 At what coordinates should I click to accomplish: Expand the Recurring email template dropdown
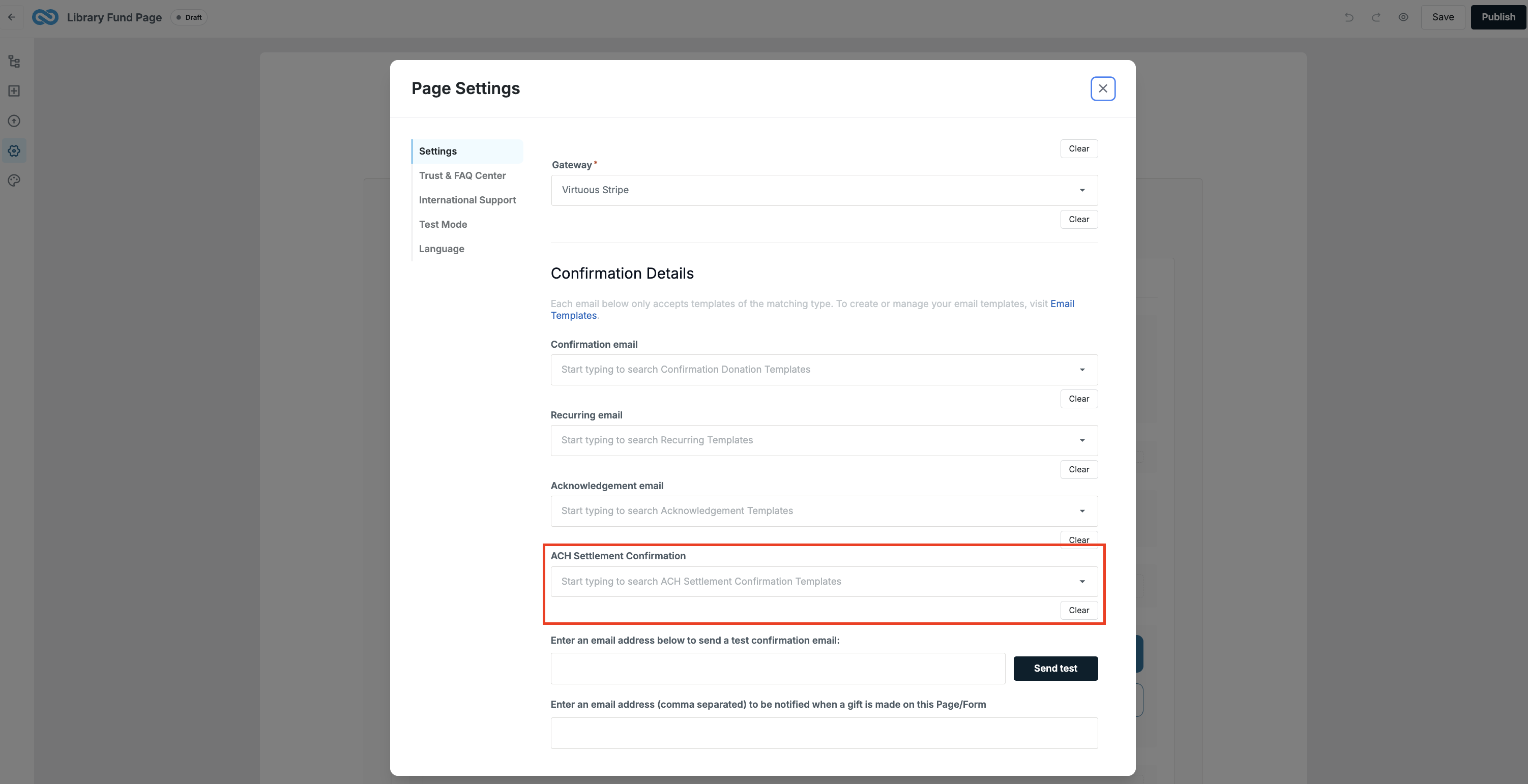(824, 441)
